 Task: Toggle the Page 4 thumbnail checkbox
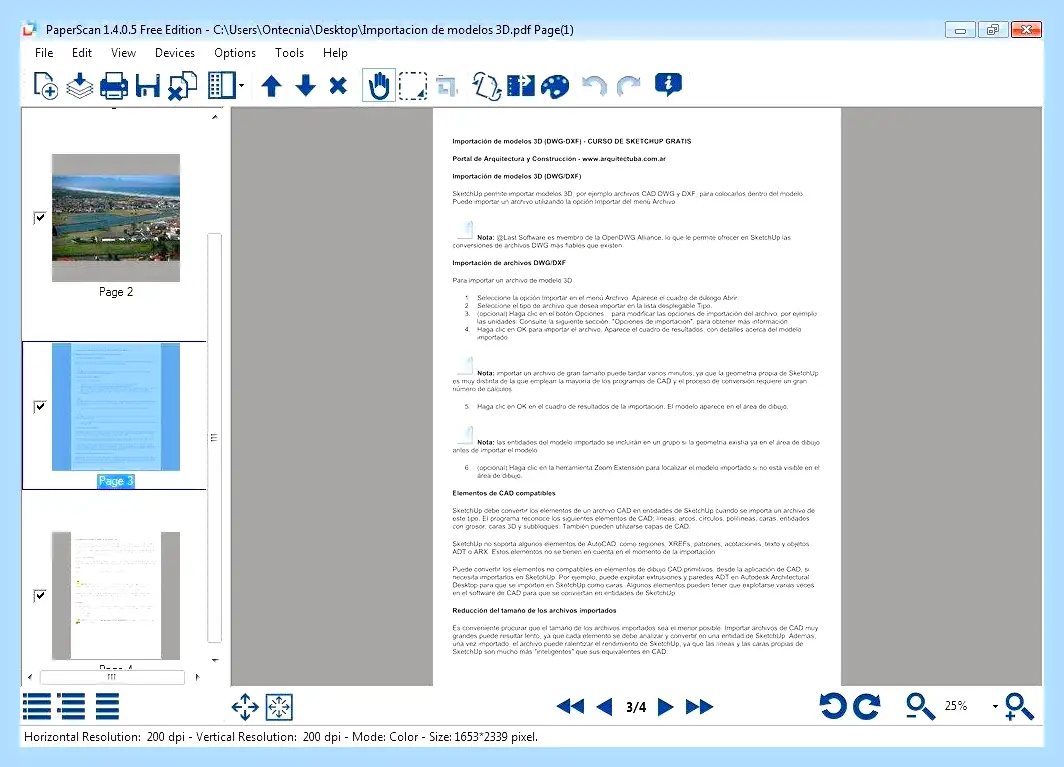click(40, 595)
